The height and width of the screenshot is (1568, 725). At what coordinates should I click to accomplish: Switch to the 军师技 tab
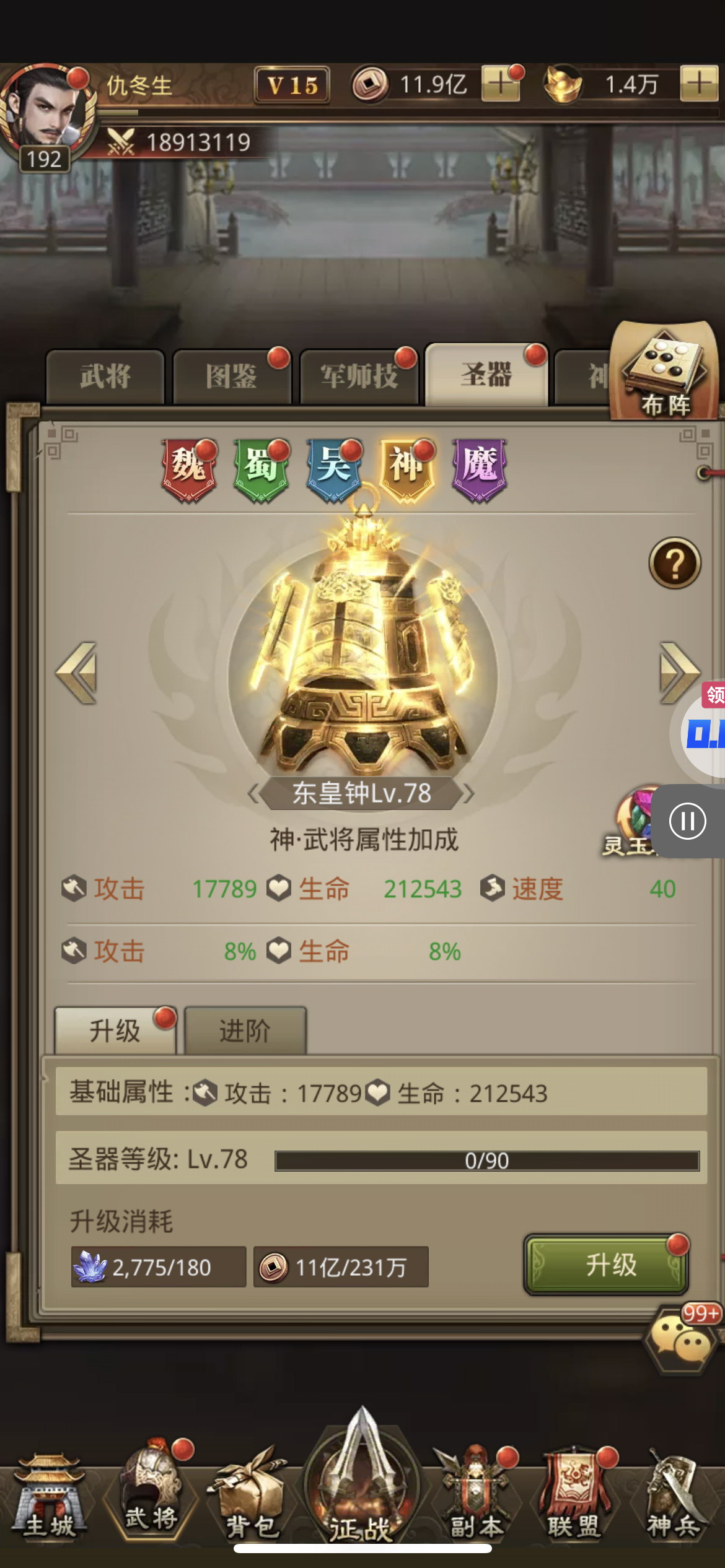point(359,376)
